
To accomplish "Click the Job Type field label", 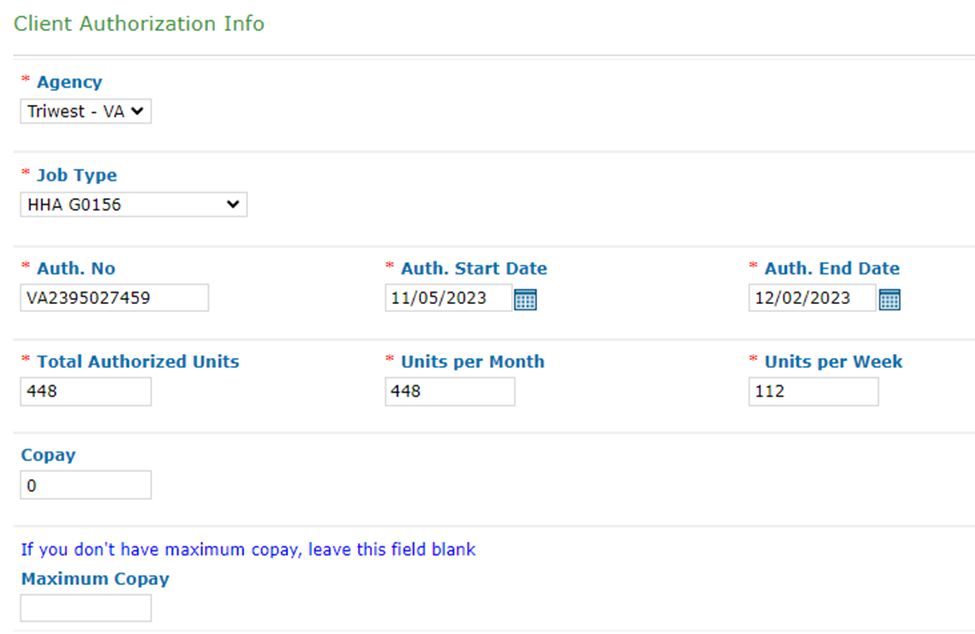I will tap(76, 175).
